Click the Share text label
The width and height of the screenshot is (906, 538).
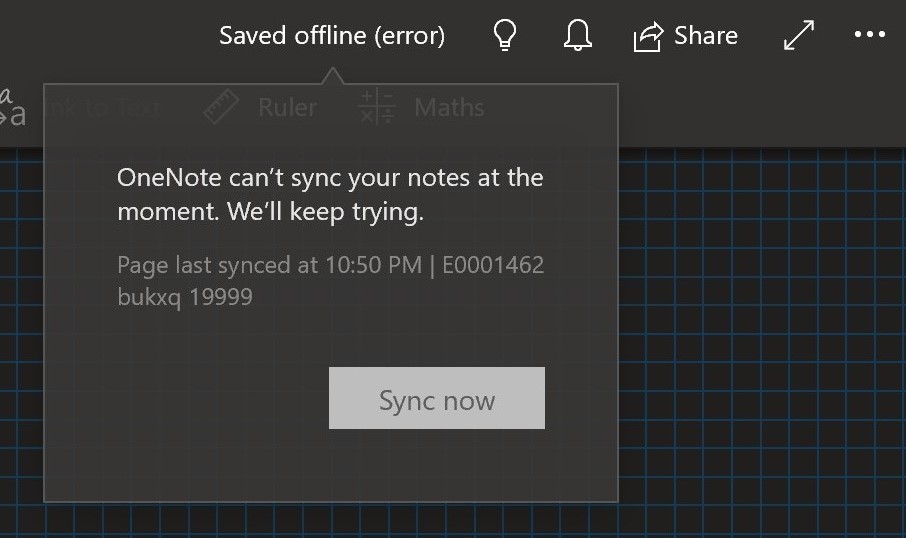click(x=706, y=36)
